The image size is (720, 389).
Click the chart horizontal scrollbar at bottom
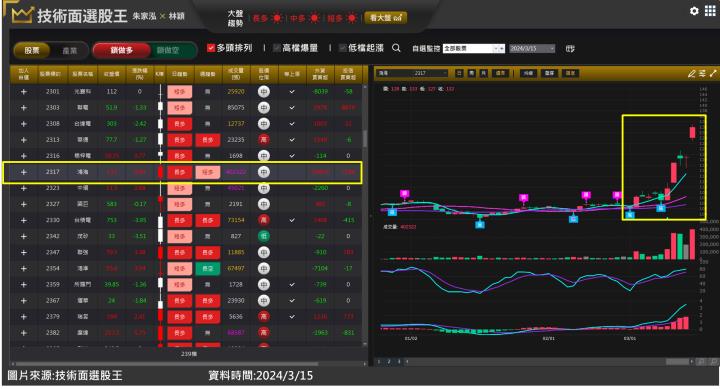pos(549,362)
